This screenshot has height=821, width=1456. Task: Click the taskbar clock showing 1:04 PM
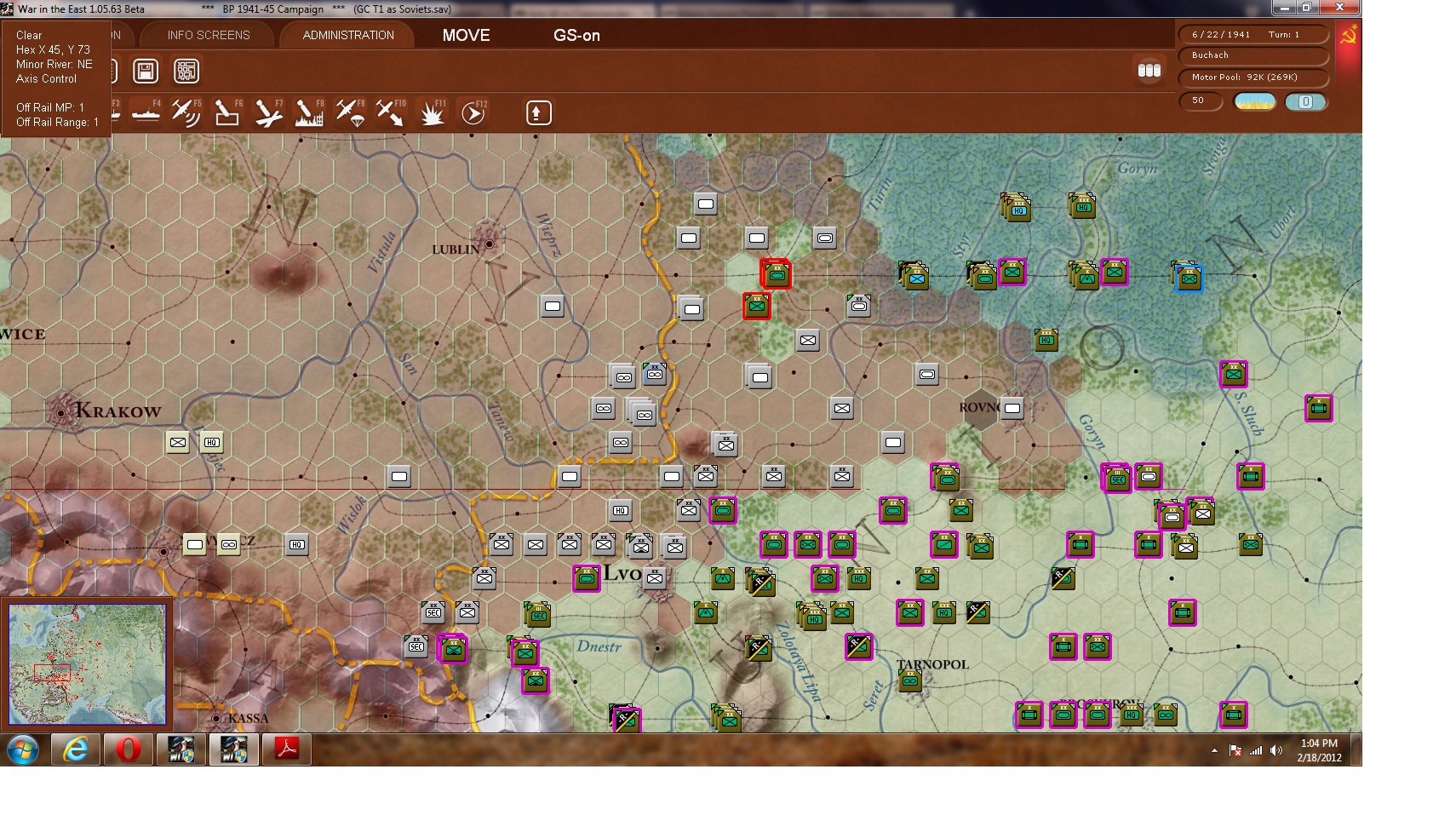(x=1319, y=750)
